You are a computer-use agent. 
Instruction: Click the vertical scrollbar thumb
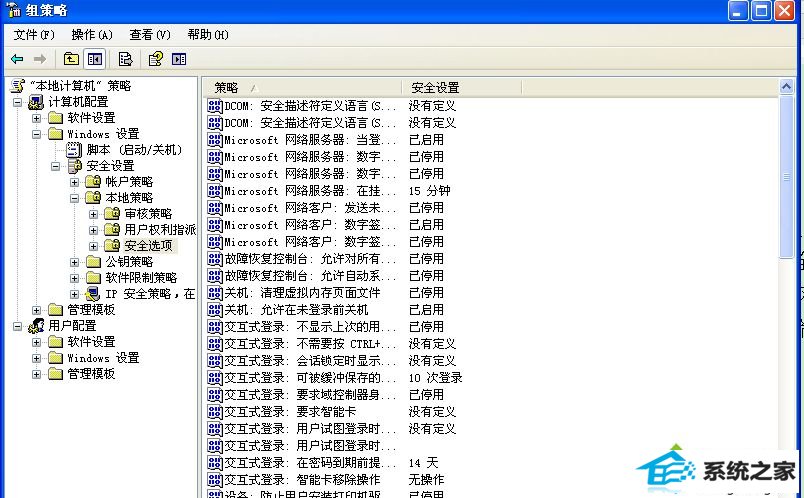786,177
